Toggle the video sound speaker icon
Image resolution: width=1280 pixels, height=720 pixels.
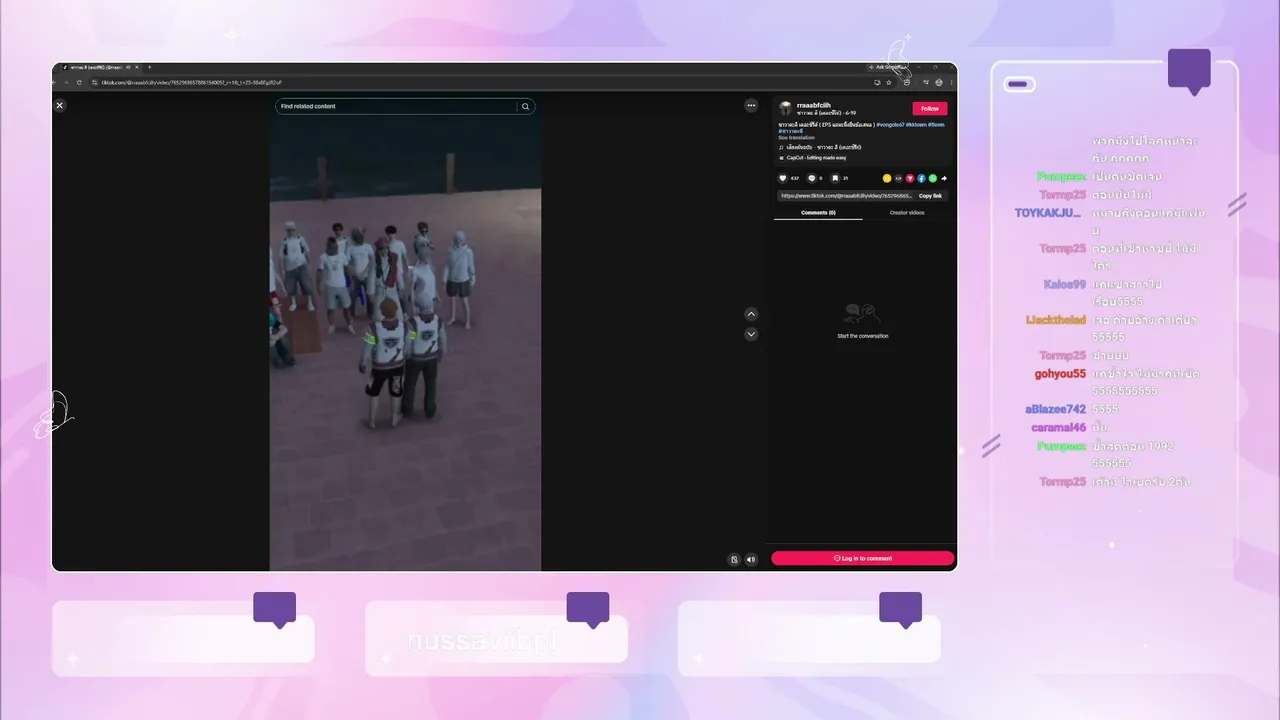[x=751, y=560]
